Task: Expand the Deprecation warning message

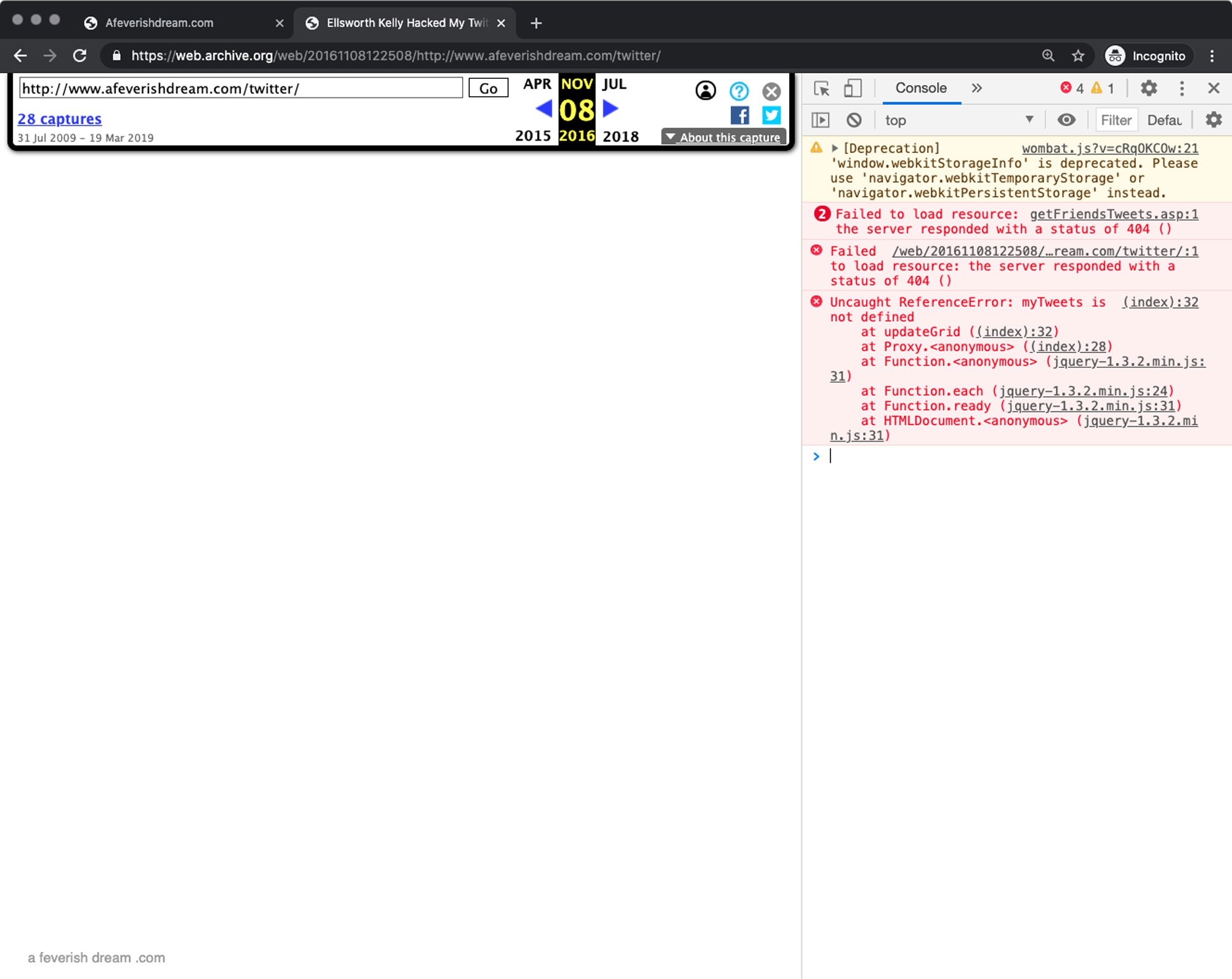Action: tap(835, 148)
